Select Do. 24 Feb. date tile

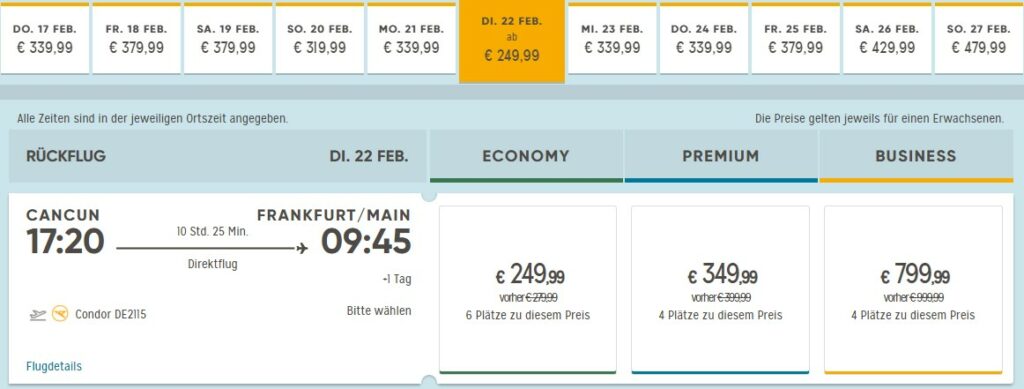pos(703,39)
